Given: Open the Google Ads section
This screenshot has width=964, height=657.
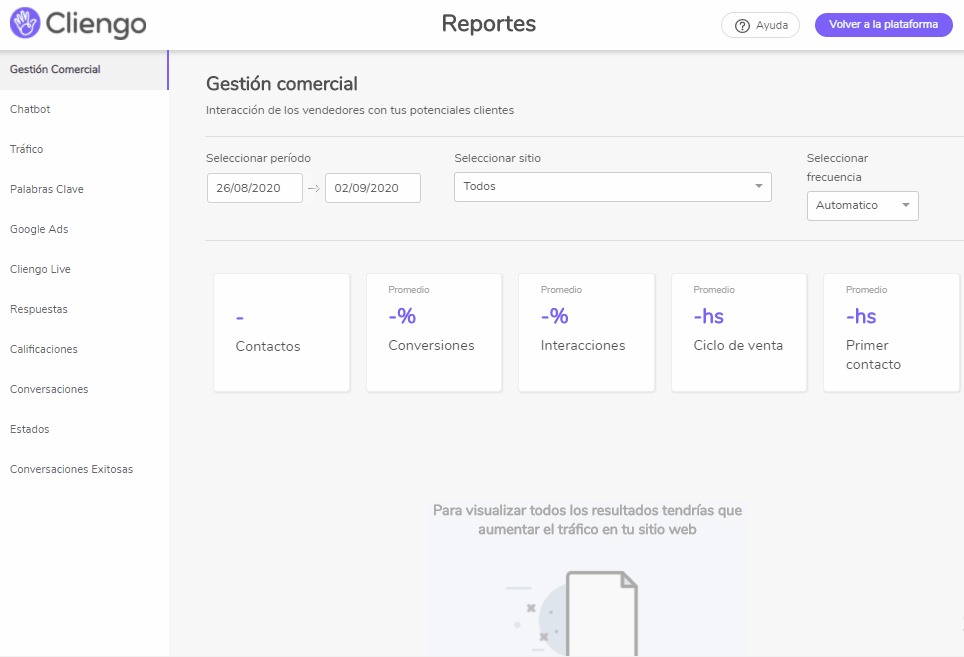Looking at the screenshot, I should coord(39,229).
